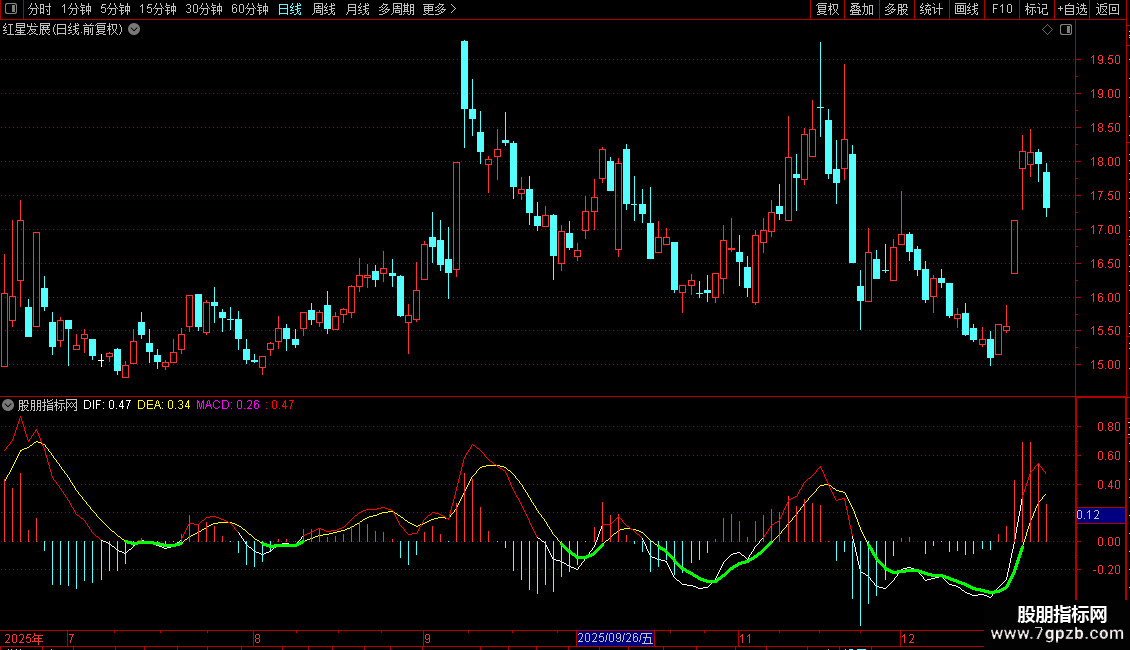This screenshot has width=1130, height=650.
Task: Switch to 60分钟 period
Action: point(249,9)
